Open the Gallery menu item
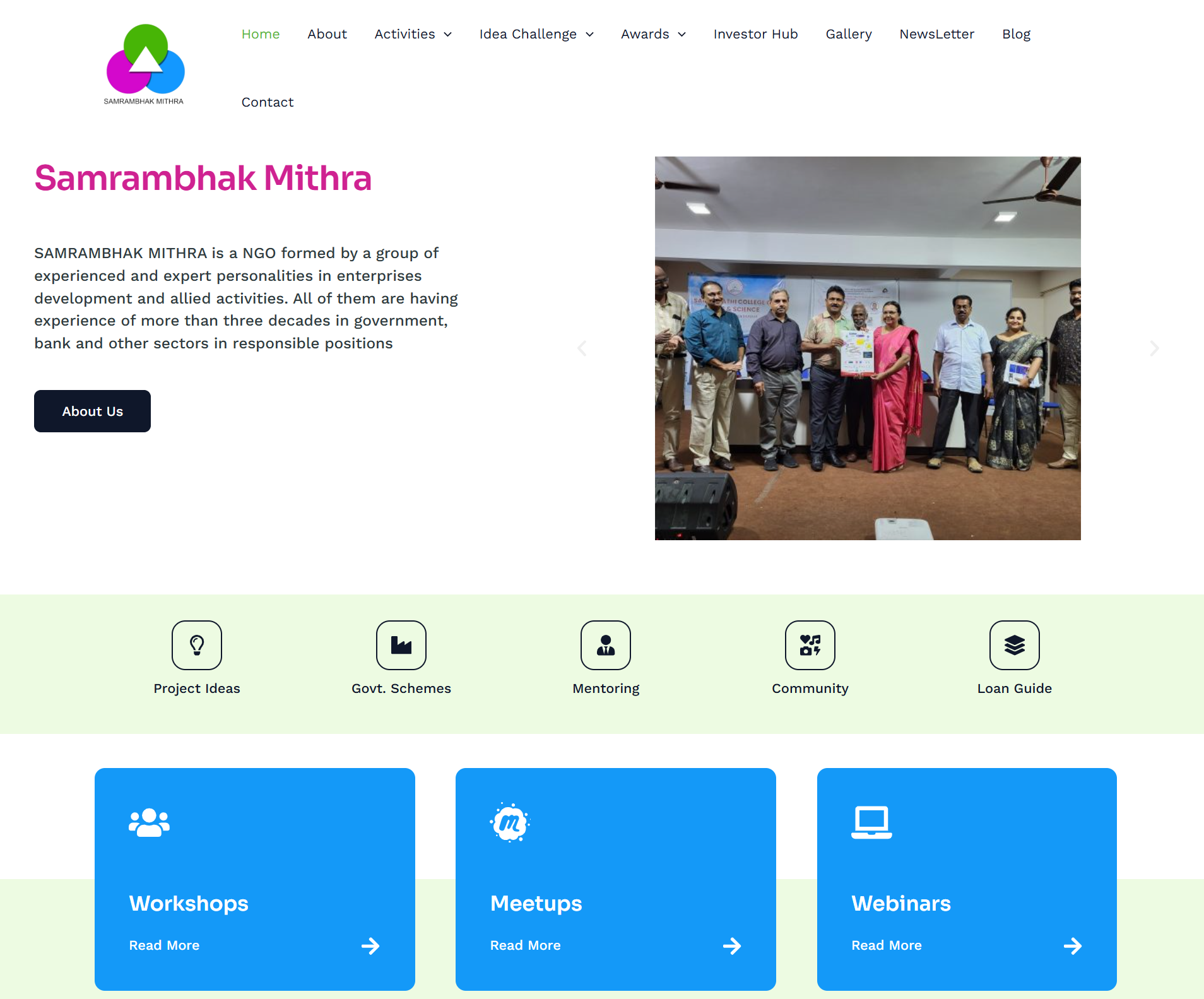The height and width of the screenshot is (999, 1204). click(848, 34)
